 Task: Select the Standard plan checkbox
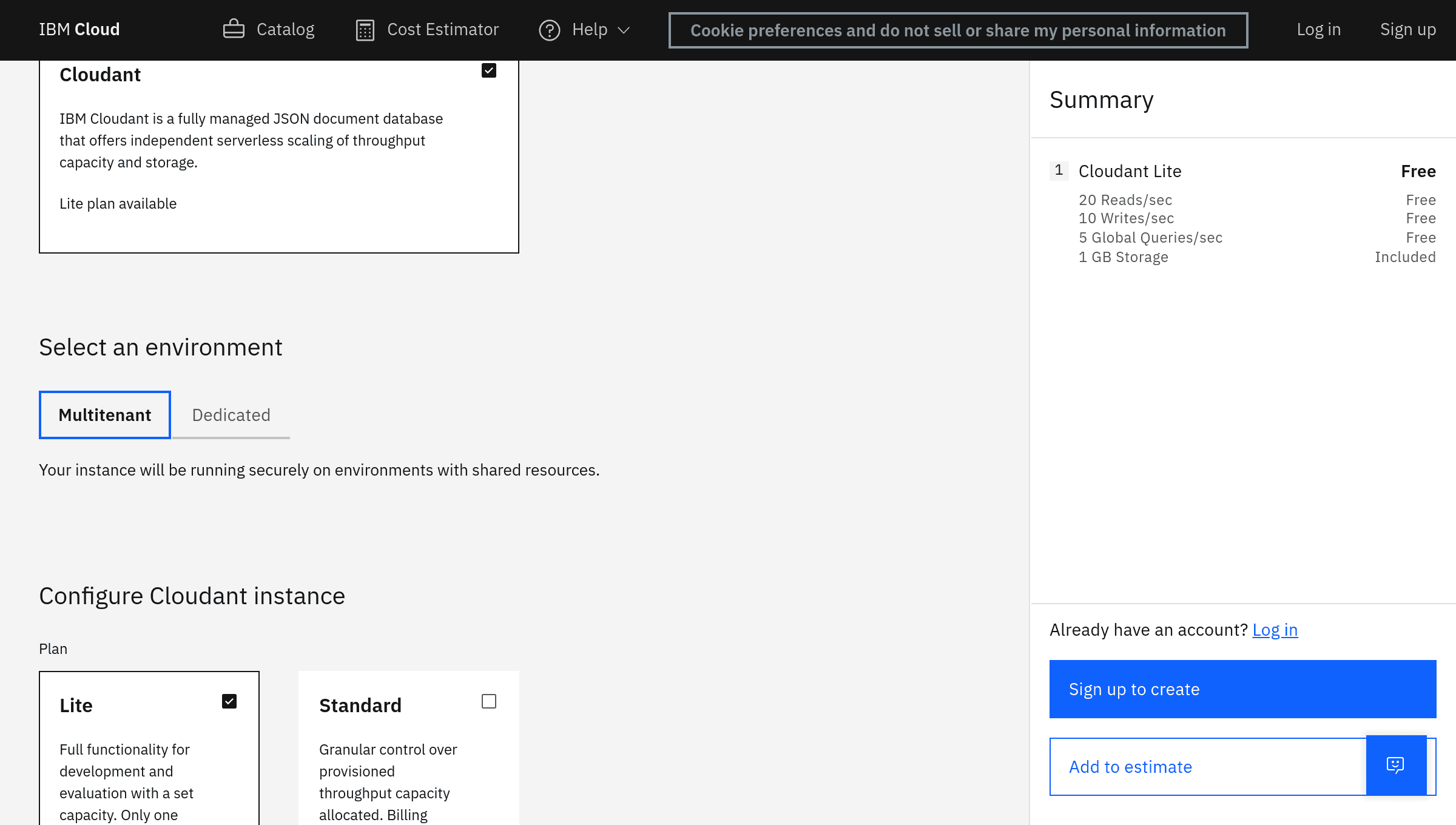[x=488, y=701]
